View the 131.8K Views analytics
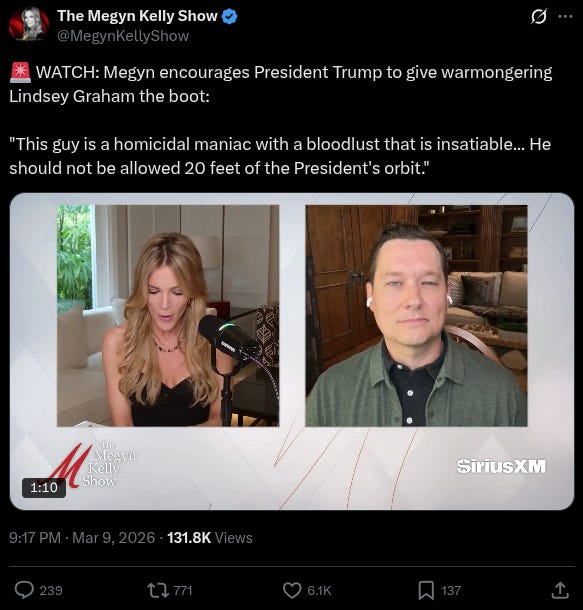This screenshot has height=610, width=583. tap(210, 538)
